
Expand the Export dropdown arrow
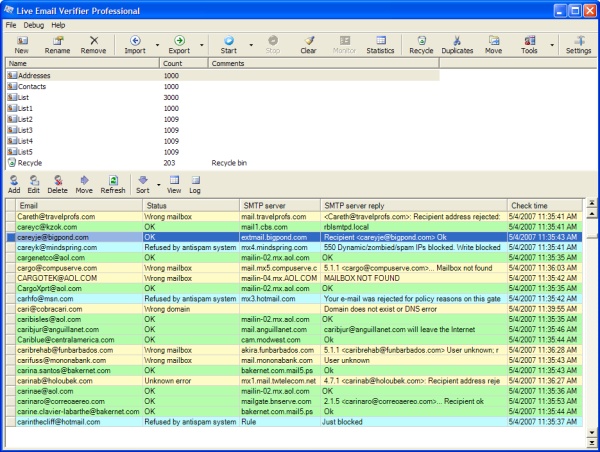click(x=202, y=45)
